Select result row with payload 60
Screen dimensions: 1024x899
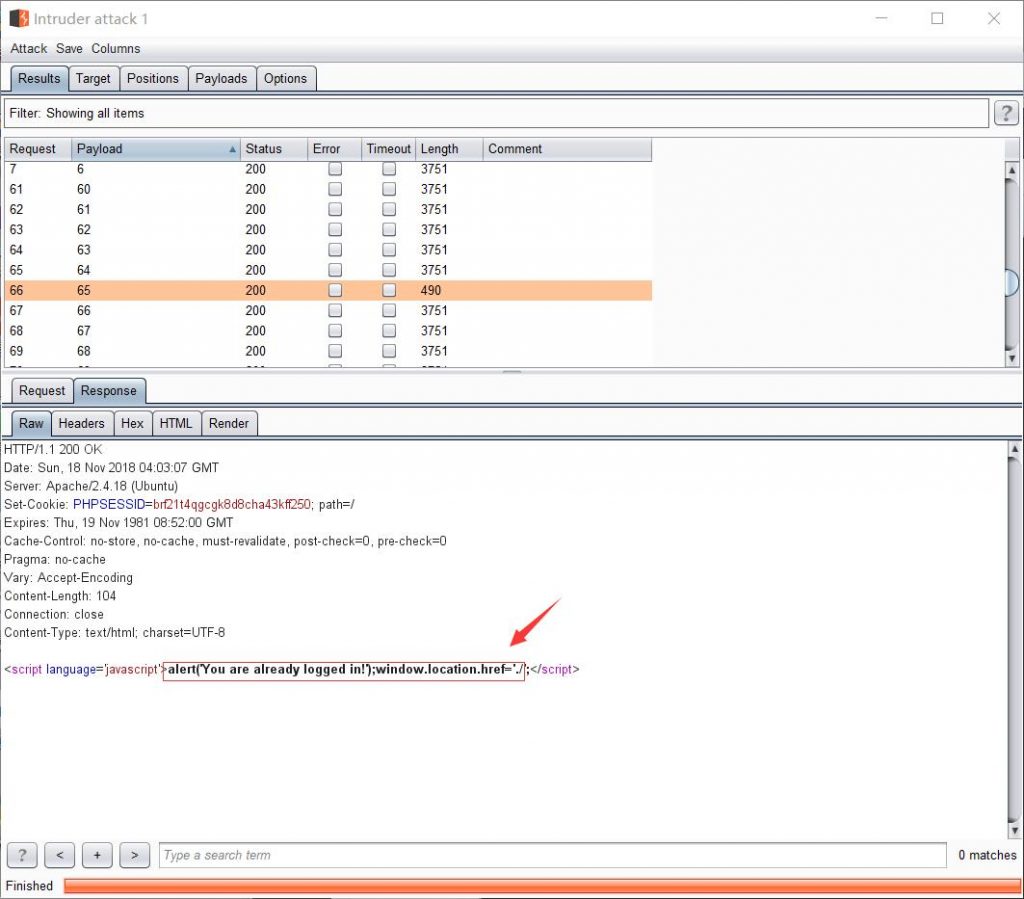pos(328,189)
